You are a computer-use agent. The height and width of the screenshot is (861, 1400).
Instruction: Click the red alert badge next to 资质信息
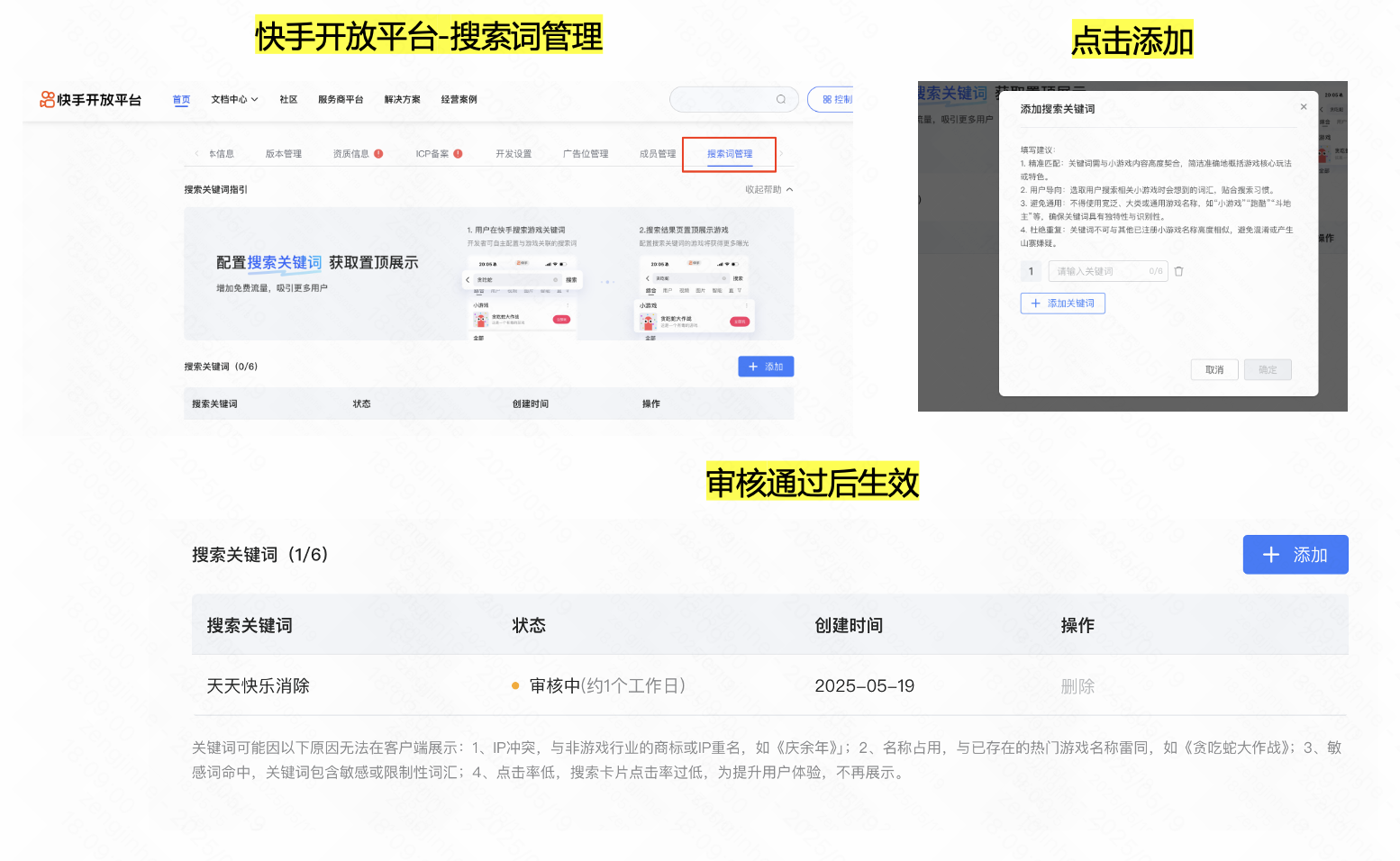[x=378, y=153]
